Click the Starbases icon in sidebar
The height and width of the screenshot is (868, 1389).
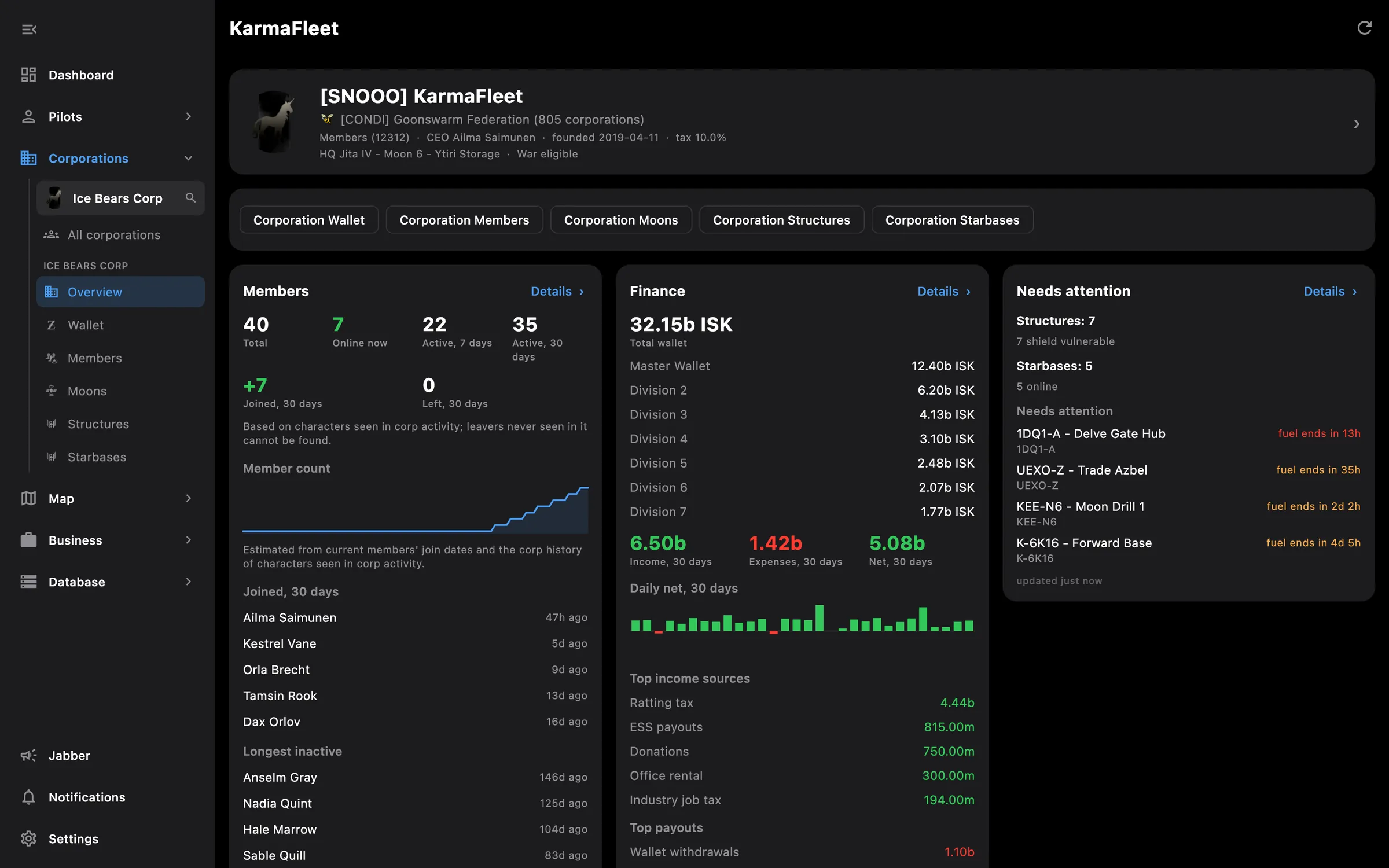[52, 457]
